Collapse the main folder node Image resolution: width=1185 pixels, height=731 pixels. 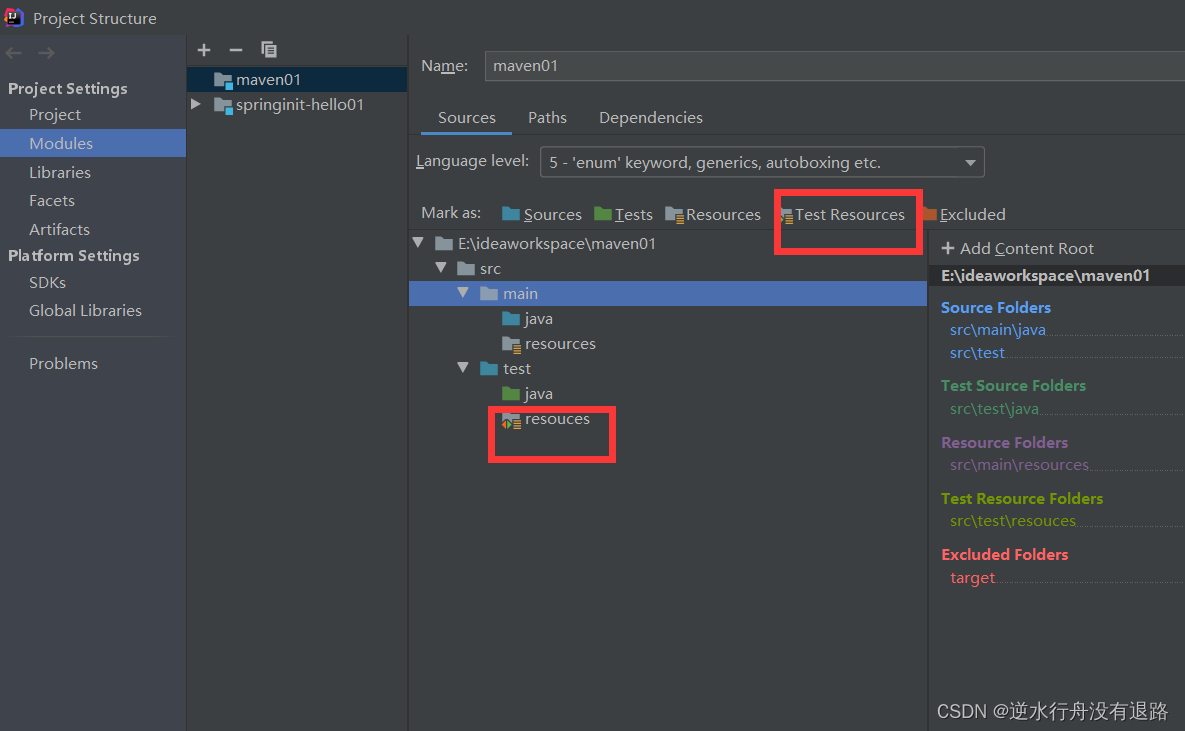[463, 293]
